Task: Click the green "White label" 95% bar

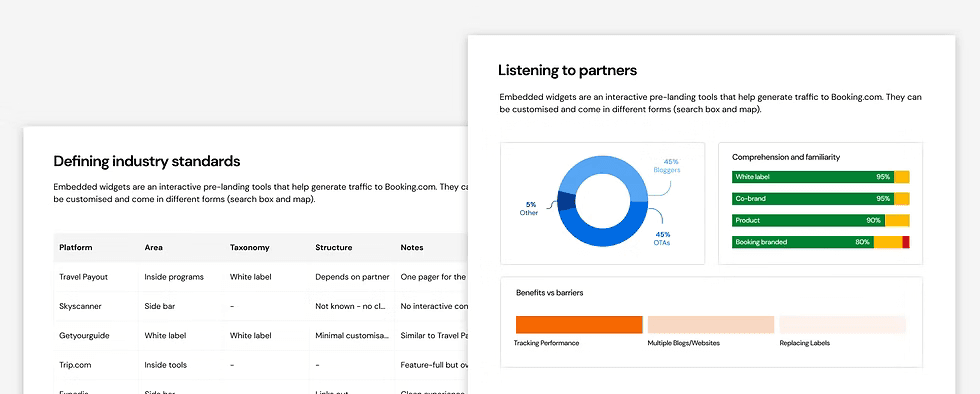Action: pyautogui.click(x=813, y=177)
